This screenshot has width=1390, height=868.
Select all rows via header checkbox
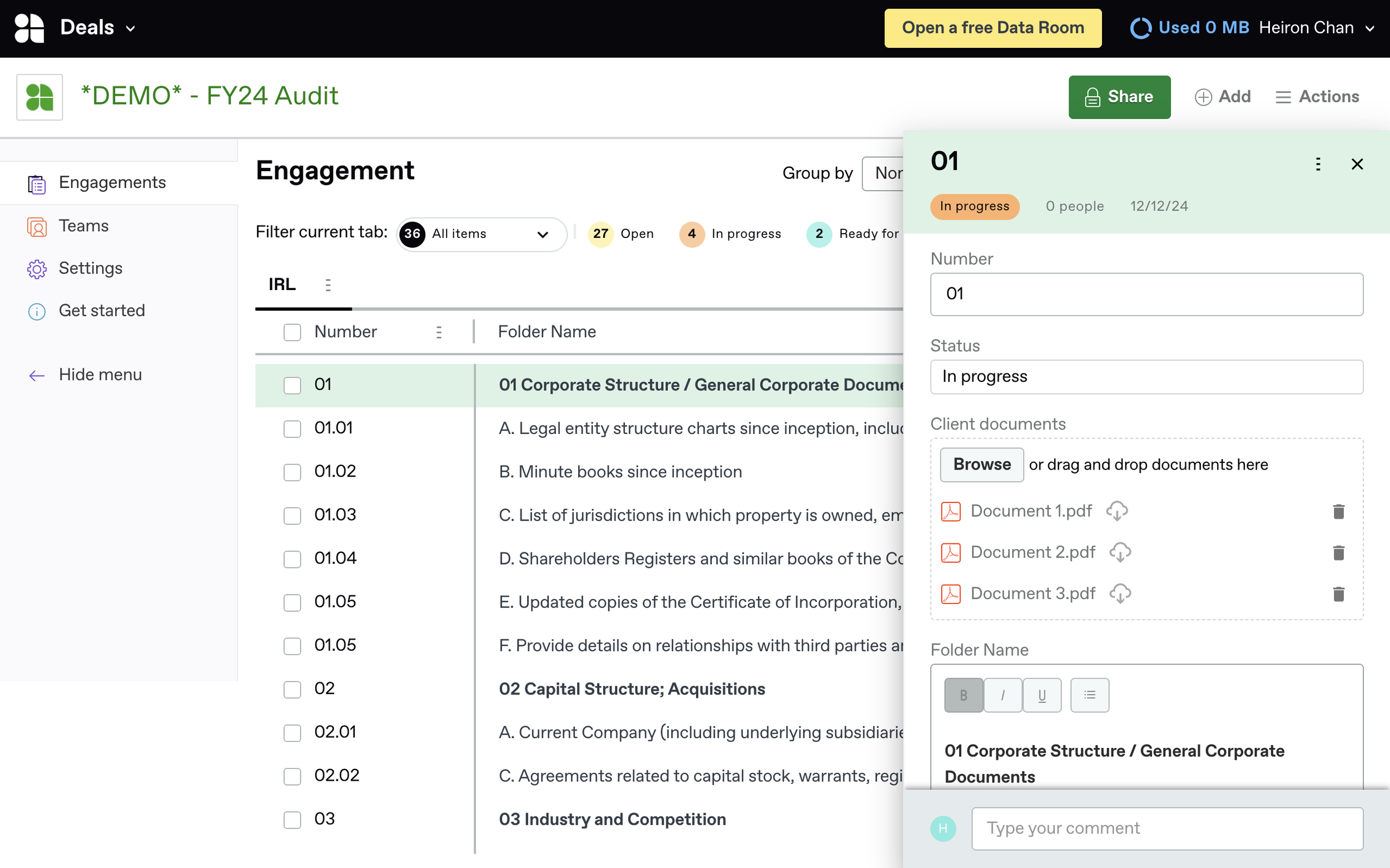click(x=292, y=332)
